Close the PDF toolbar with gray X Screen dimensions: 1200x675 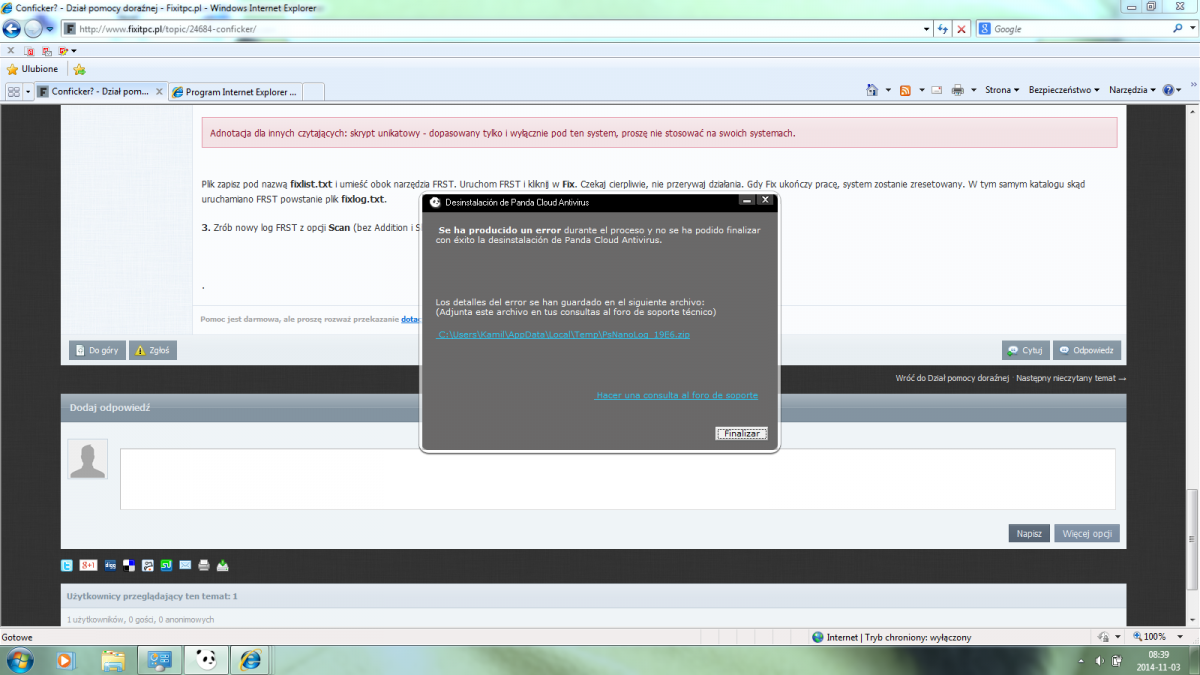pyautogui.click(x=11, y=50)
